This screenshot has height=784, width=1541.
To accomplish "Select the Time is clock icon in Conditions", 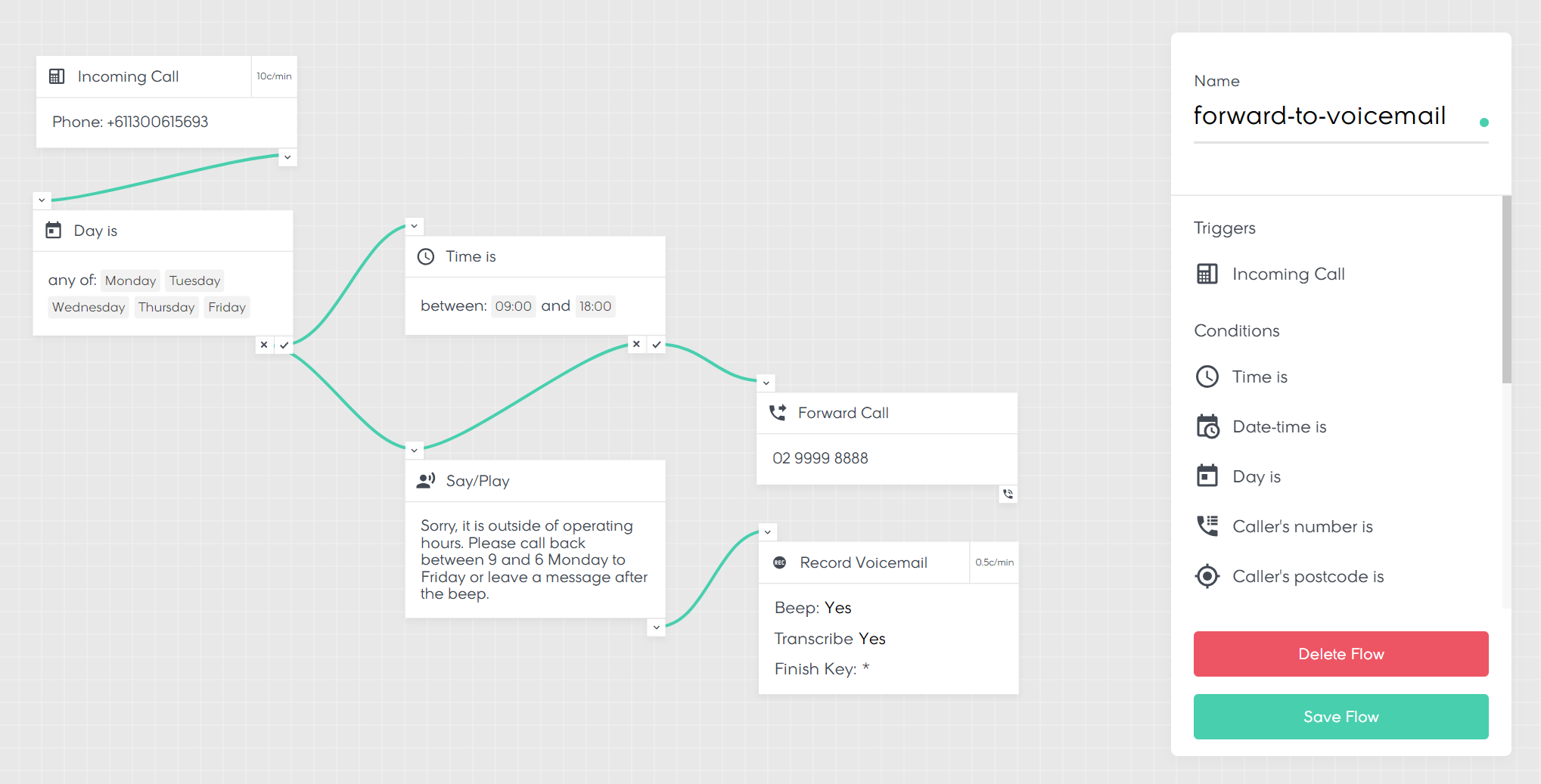I will click(x=1207, y=377).
